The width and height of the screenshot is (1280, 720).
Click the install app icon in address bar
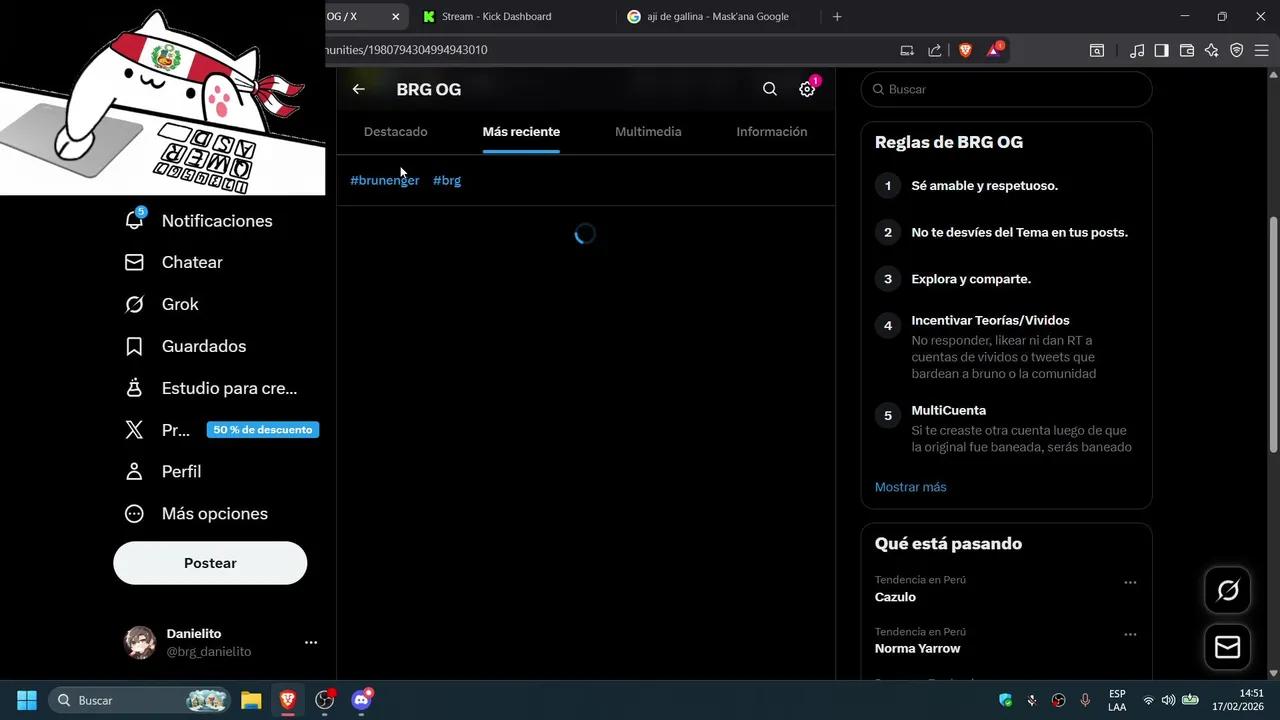907,50
